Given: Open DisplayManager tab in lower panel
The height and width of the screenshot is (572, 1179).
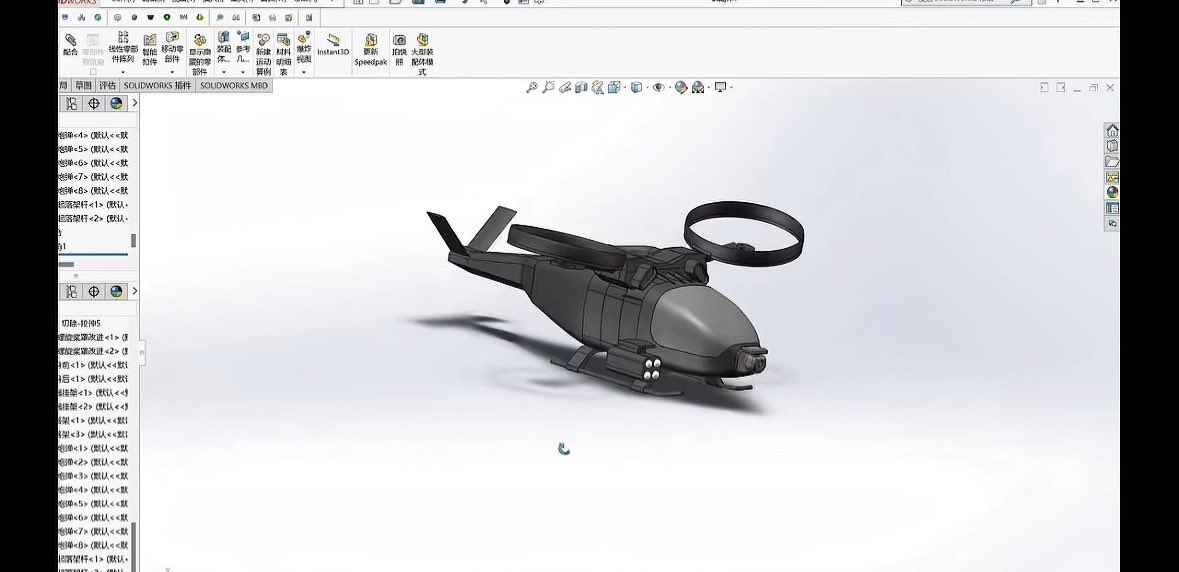Looking at the screenshot, I should click(116, 292).
